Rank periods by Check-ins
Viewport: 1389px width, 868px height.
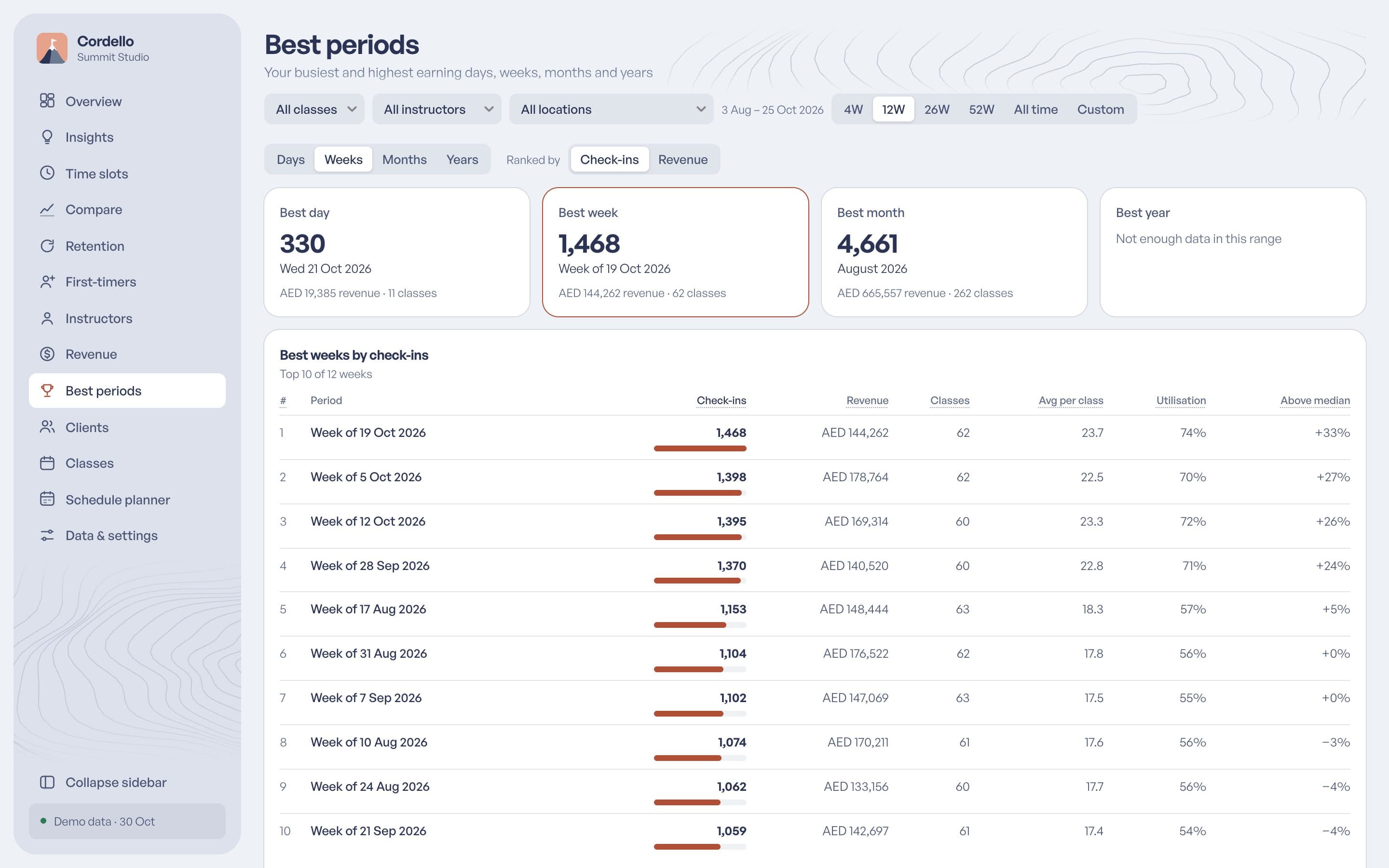(609, 160)
